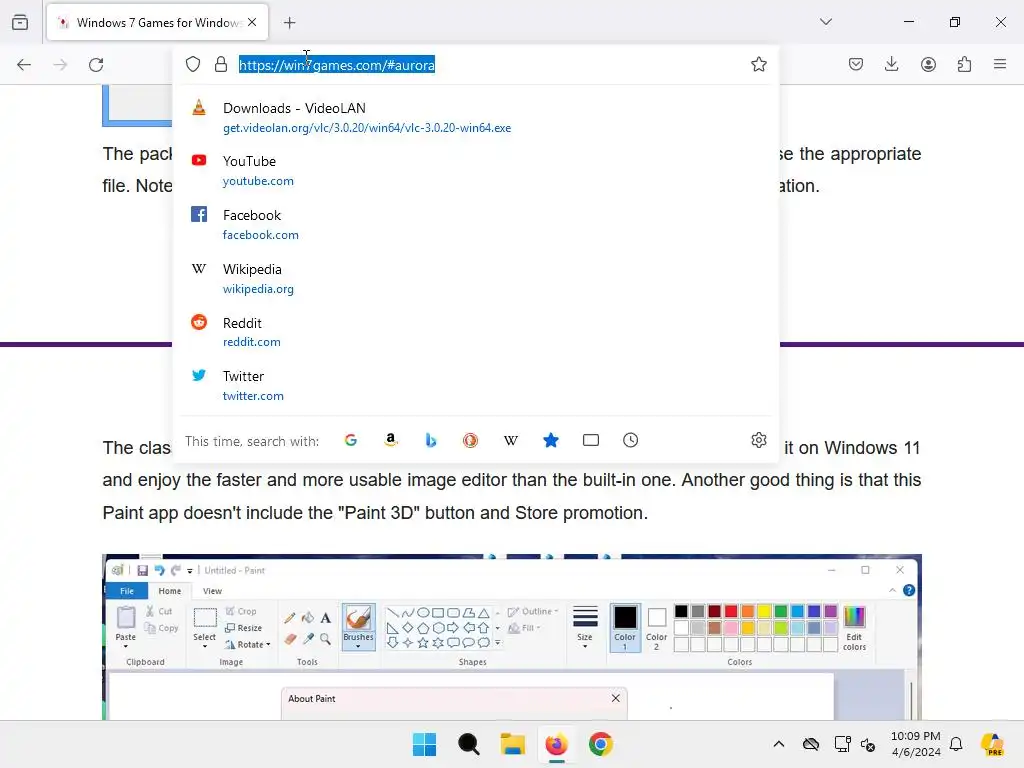Viewport: 1024px width, 768px height.
Task: Select the Reddit suggestion
Action: (476, 332)
